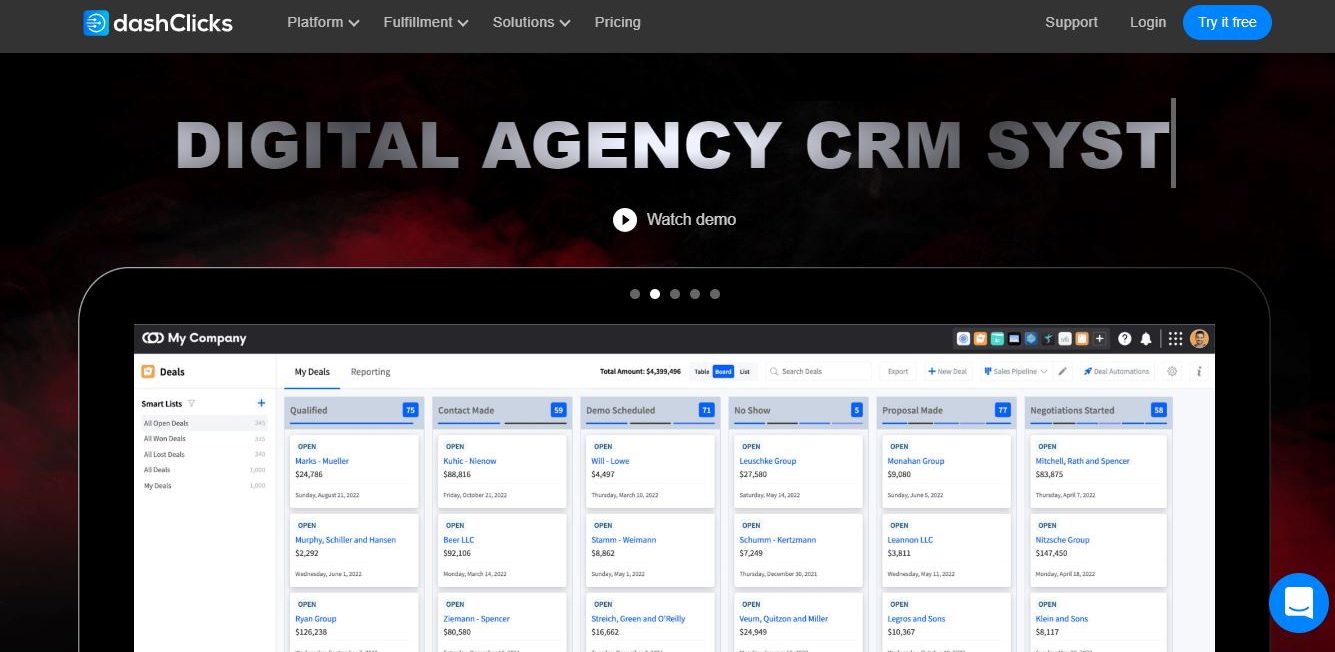The width and height of the screenshot is (1335, 652).
Task: Add a new app with the plus icon
Action: pyautogui.click(x=1099, y=338)
